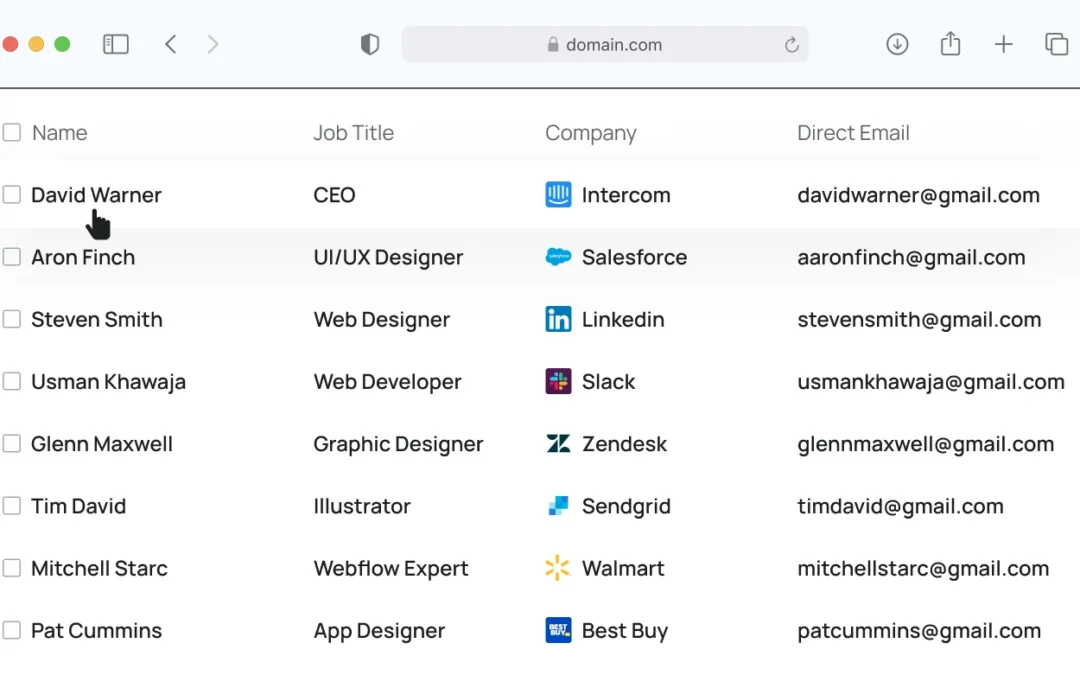This screenshot has height=675, width=1080.
Task: Check the select-all checkbox beside Name
Action: click(x=12, y=132)
